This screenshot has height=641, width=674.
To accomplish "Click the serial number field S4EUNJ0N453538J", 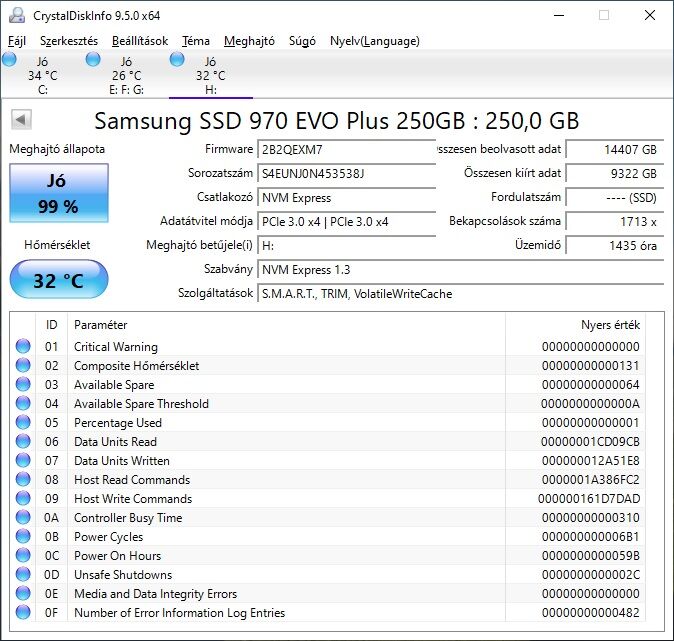I will pos(346,174).
